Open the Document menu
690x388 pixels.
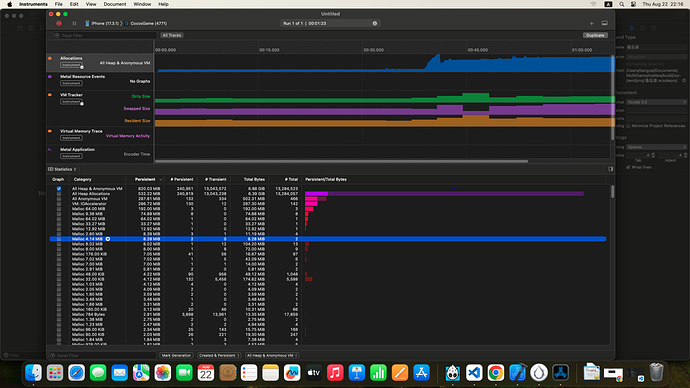coord(115,4)
